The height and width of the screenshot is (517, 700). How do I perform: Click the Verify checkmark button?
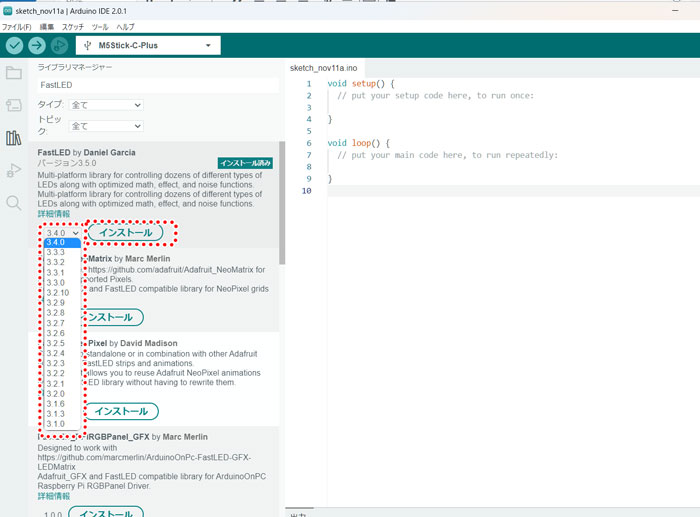[x=14, y=45]
